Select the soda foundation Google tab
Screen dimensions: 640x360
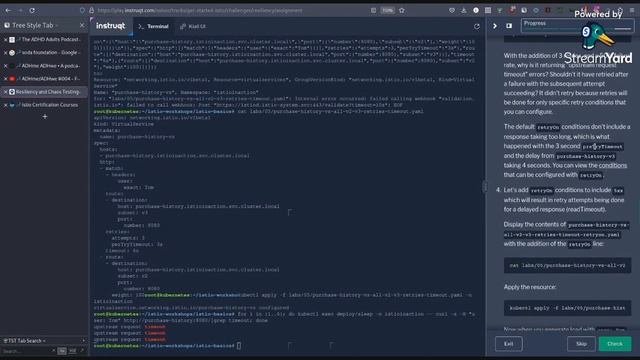(44, 53)
